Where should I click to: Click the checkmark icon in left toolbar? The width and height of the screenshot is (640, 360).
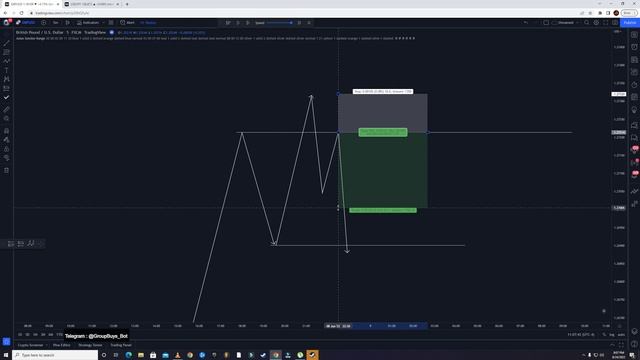pos(7,97)
